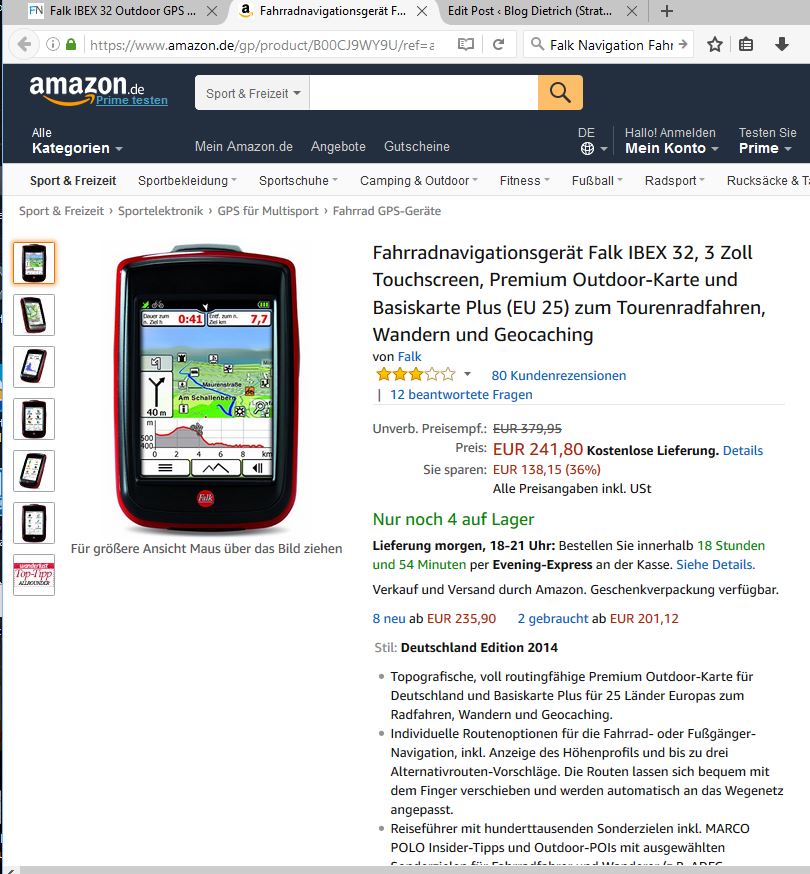810x874 pixels.
Task: Bookmark this page using the star icon
Action: [x=715, y=45]
